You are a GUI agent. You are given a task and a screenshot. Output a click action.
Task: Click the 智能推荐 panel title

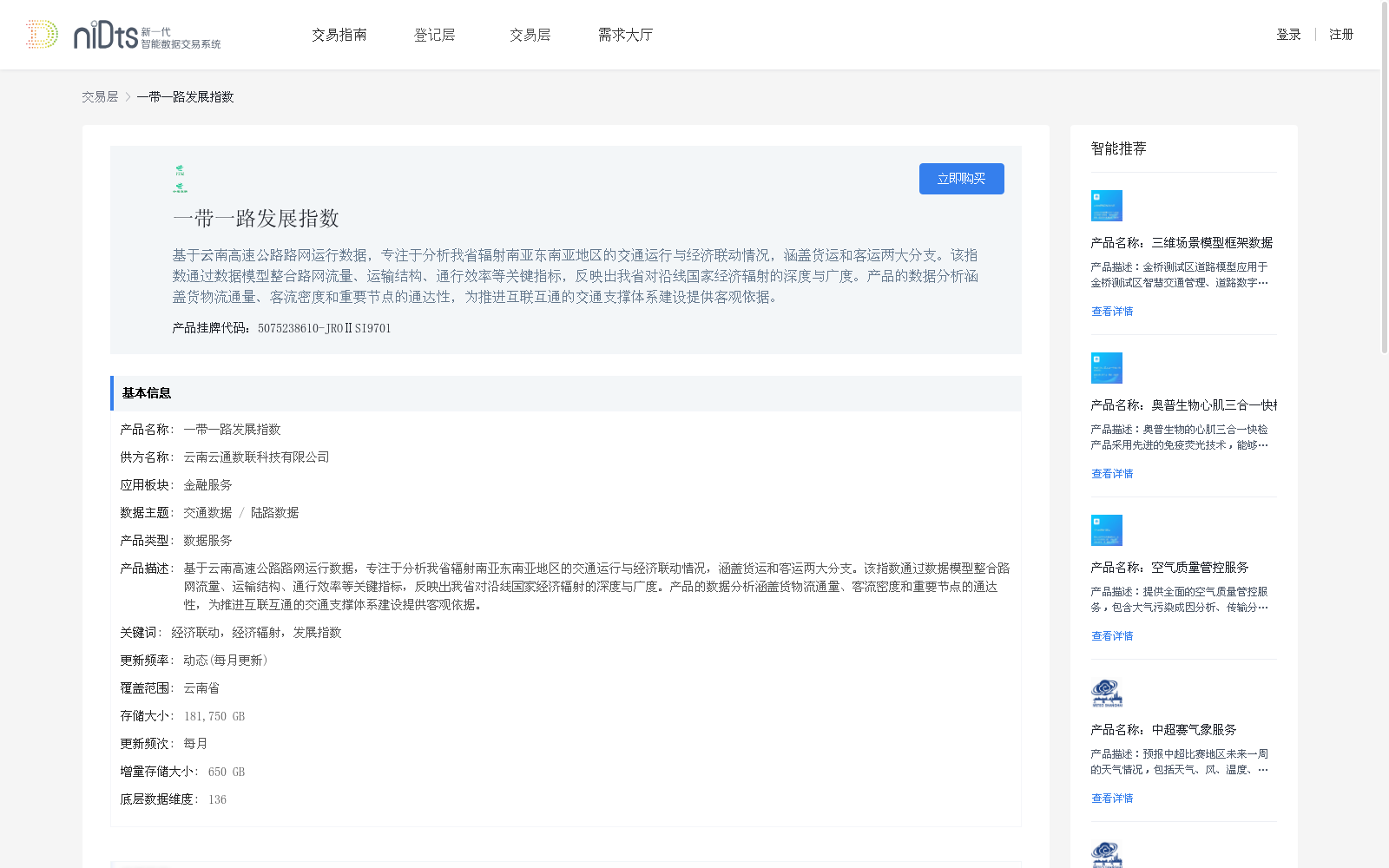pos(1119,148)
